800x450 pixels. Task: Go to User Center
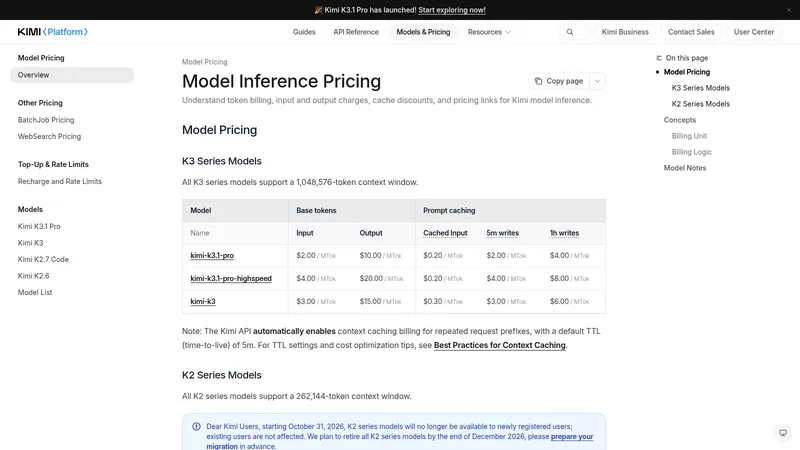(x=754, y=32)
